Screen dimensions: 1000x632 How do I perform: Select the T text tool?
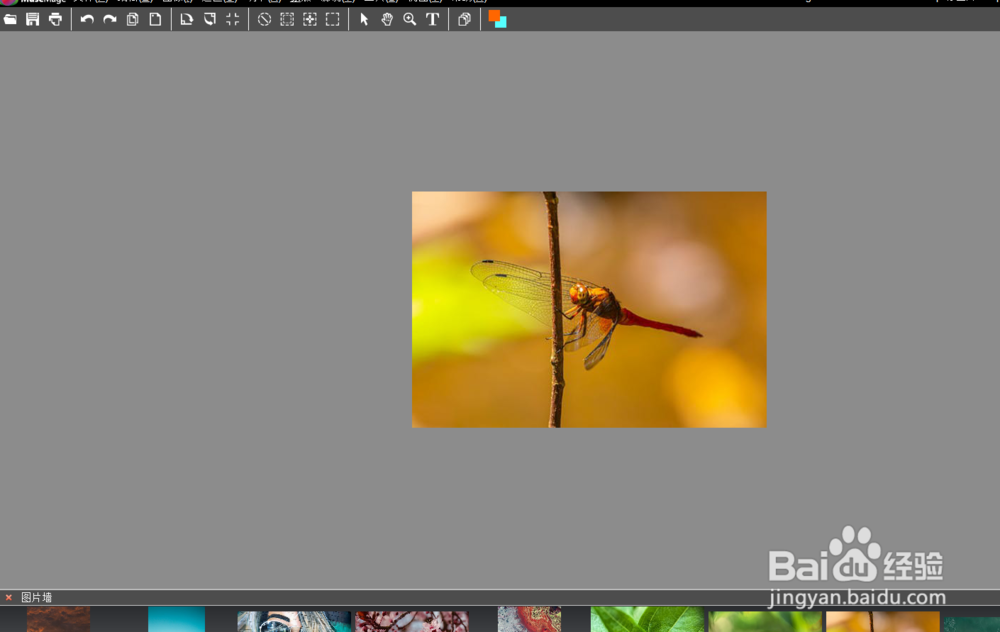(x=432, y=19)
